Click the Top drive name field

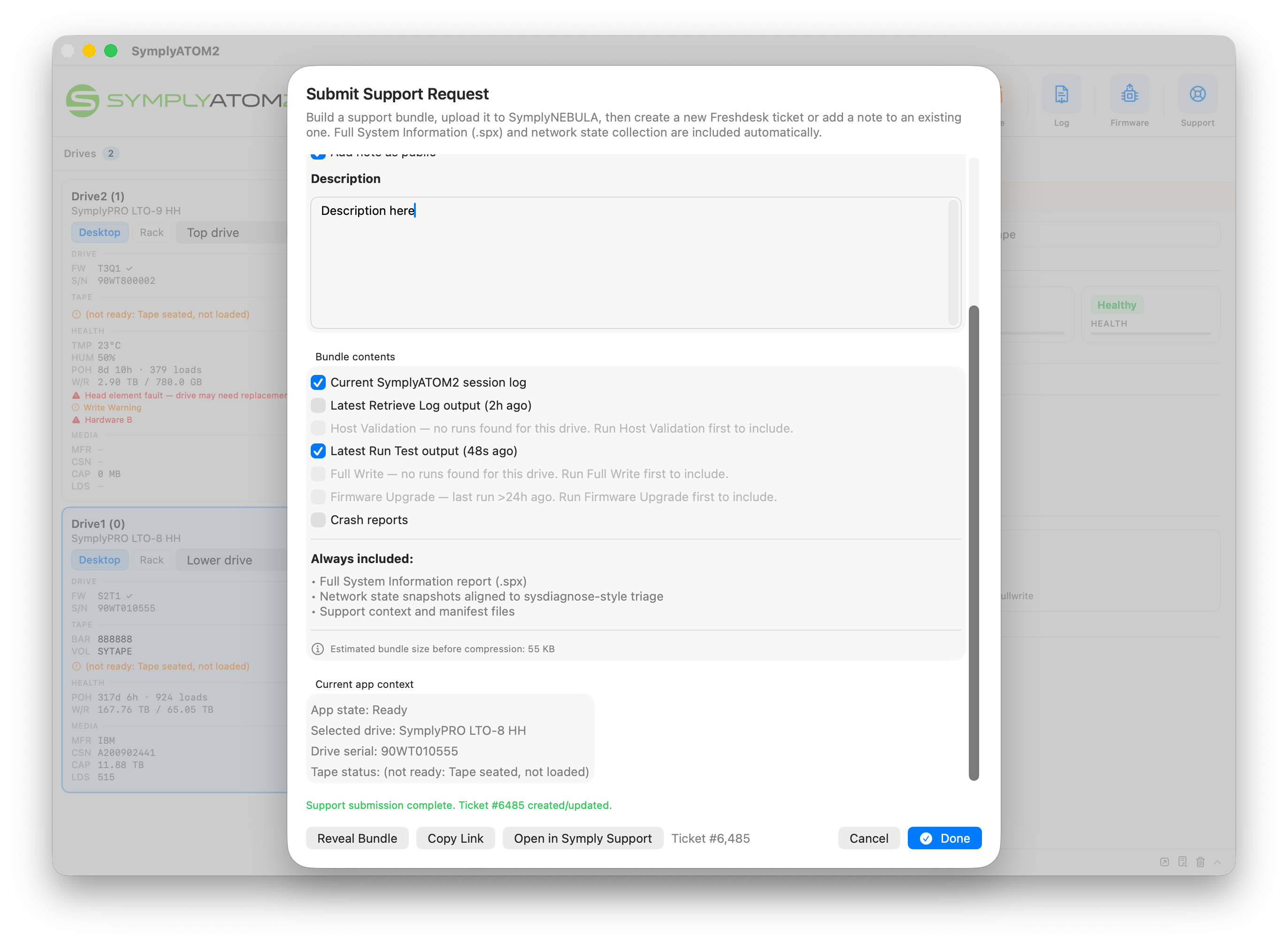pyautogui.click(x=232, y=232)
